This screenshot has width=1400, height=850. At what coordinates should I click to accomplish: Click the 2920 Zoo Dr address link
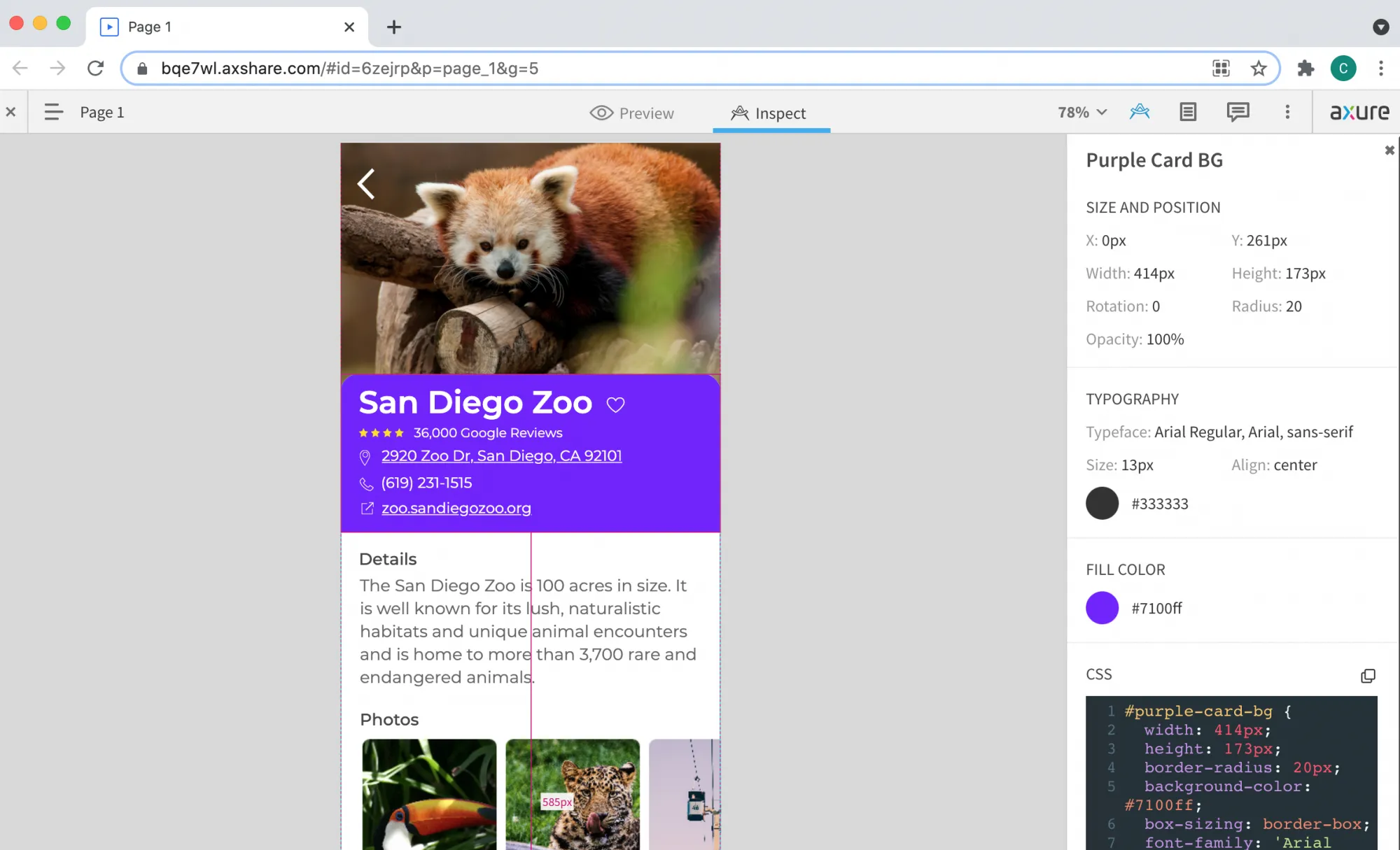(501, 456)
